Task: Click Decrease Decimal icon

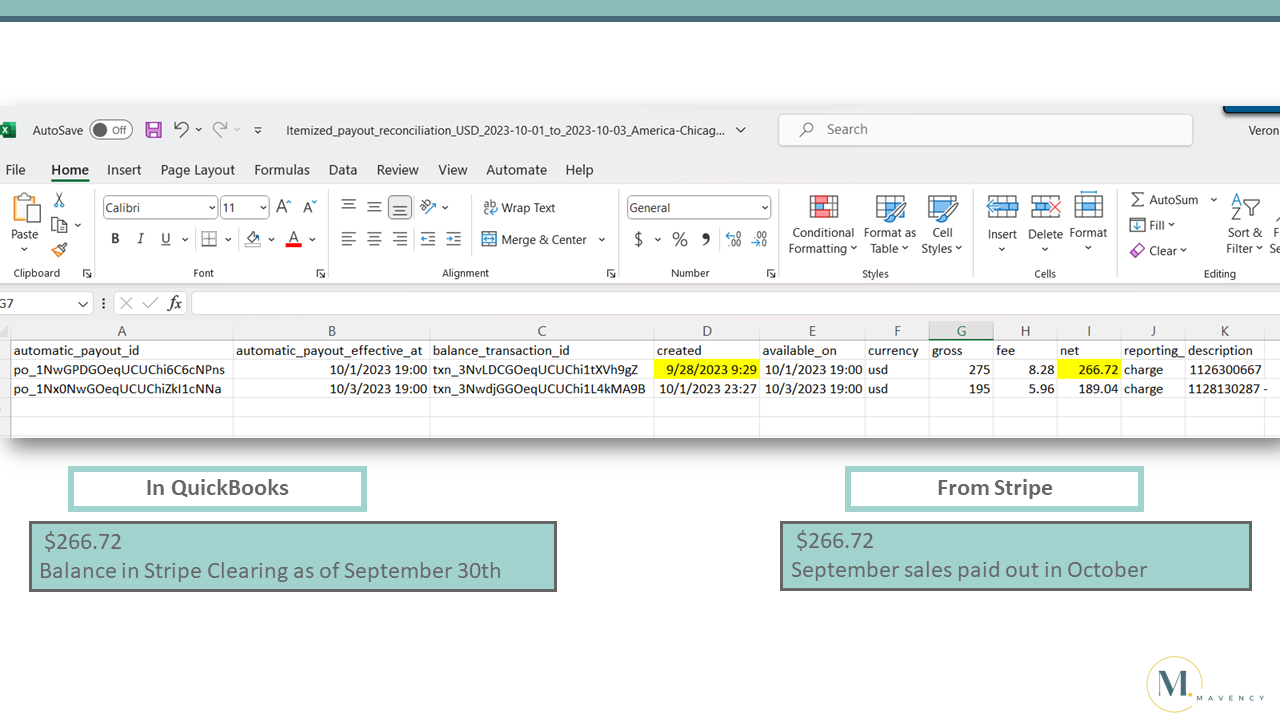Action: click(x=760, y=240)
